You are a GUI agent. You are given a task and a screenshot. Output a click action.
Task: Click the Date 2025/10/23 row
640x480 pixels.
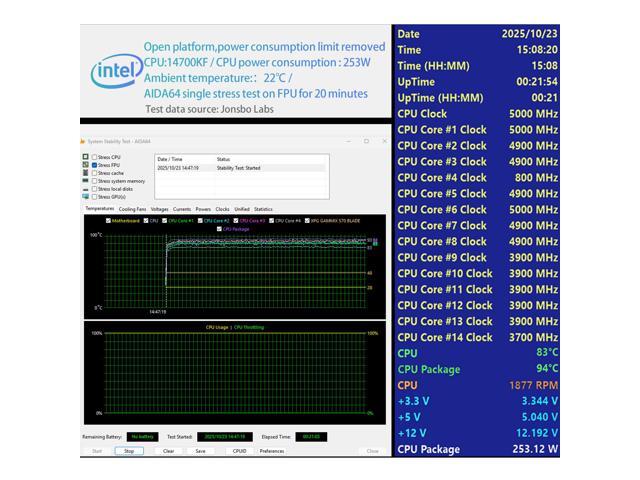tap(477, 34)
